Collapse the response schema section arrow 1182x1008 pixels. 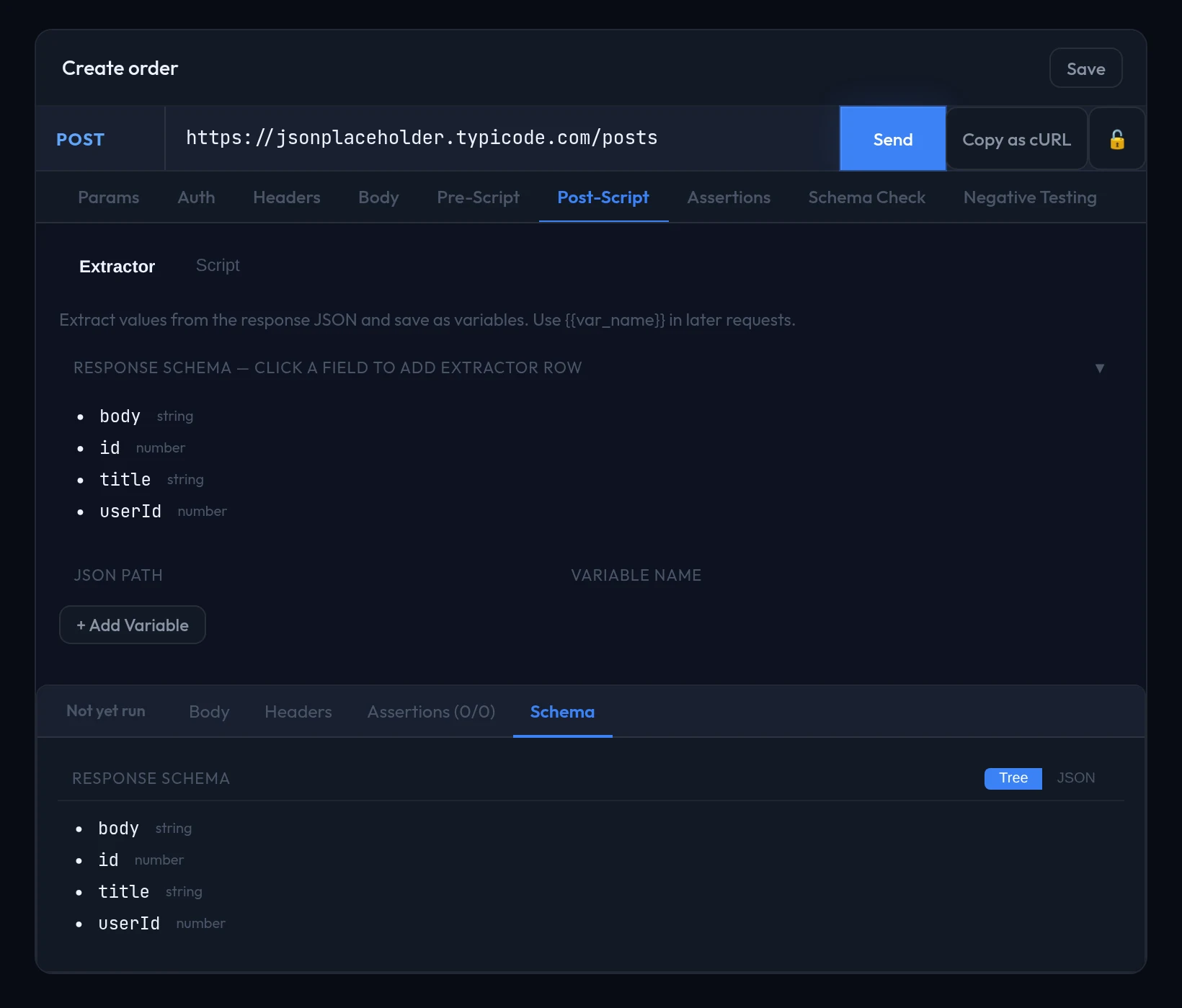coord(1099,368)
